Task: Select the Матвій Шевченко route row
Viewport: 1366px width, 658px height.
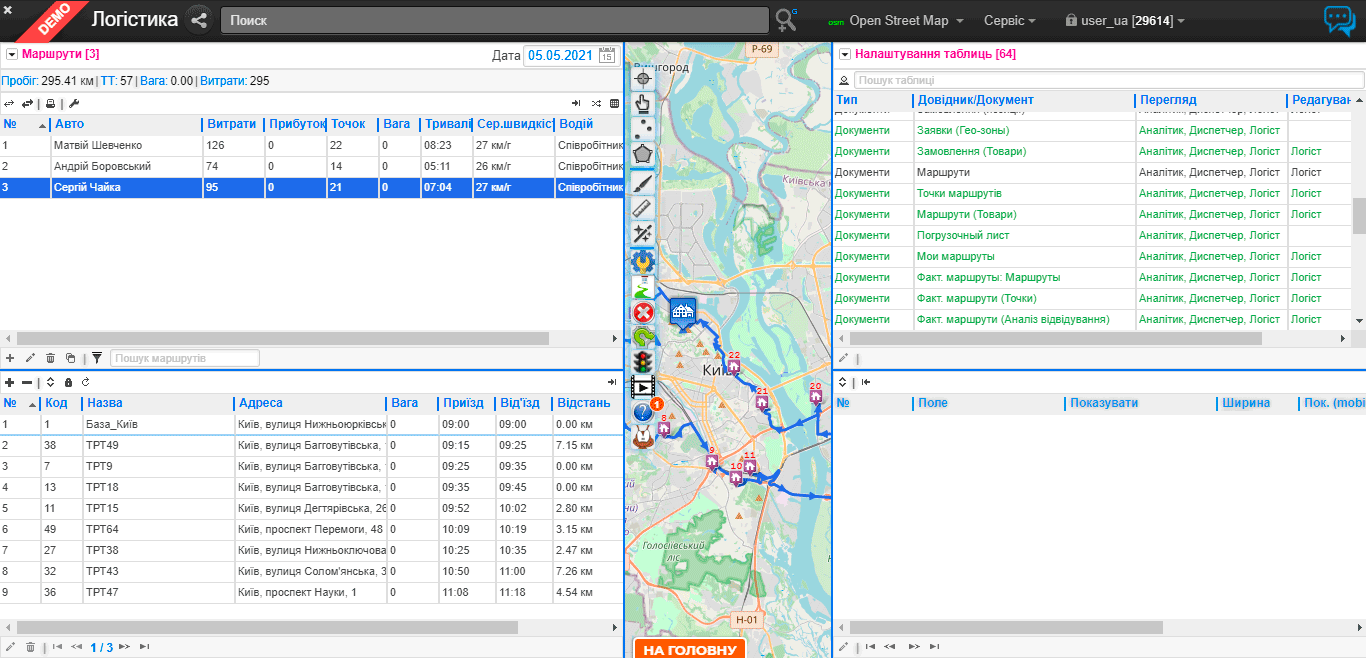Action: [x=100, y=145]
